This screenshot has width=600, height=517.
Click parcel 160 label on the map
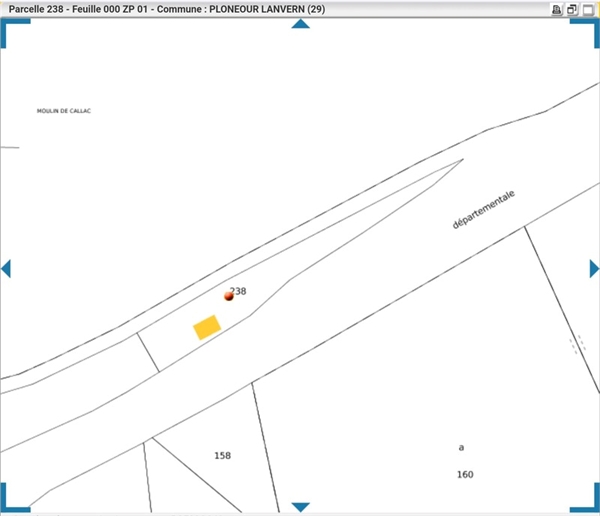(465, 475)
